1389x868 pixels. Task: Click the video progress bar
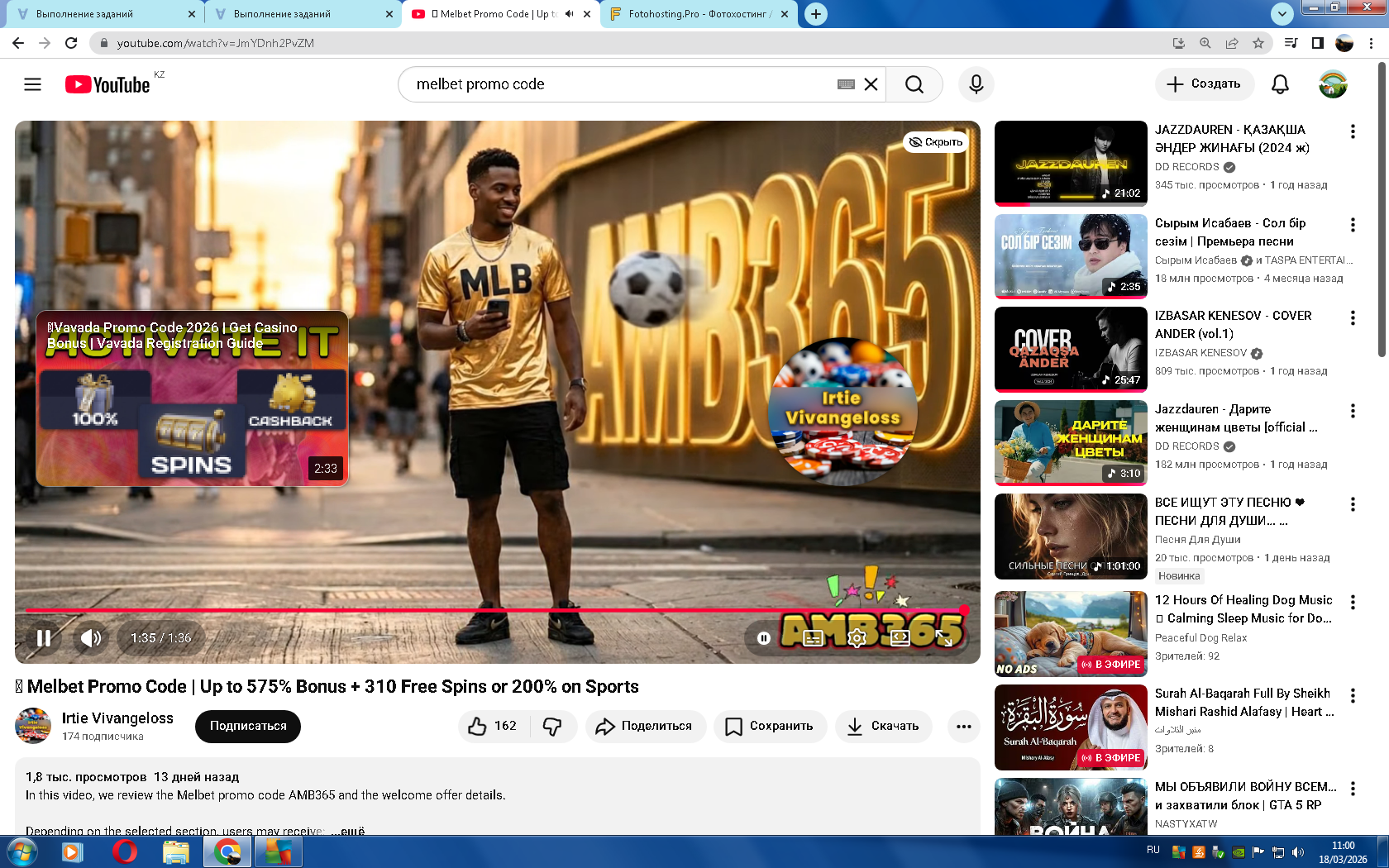tap(496, 610)
